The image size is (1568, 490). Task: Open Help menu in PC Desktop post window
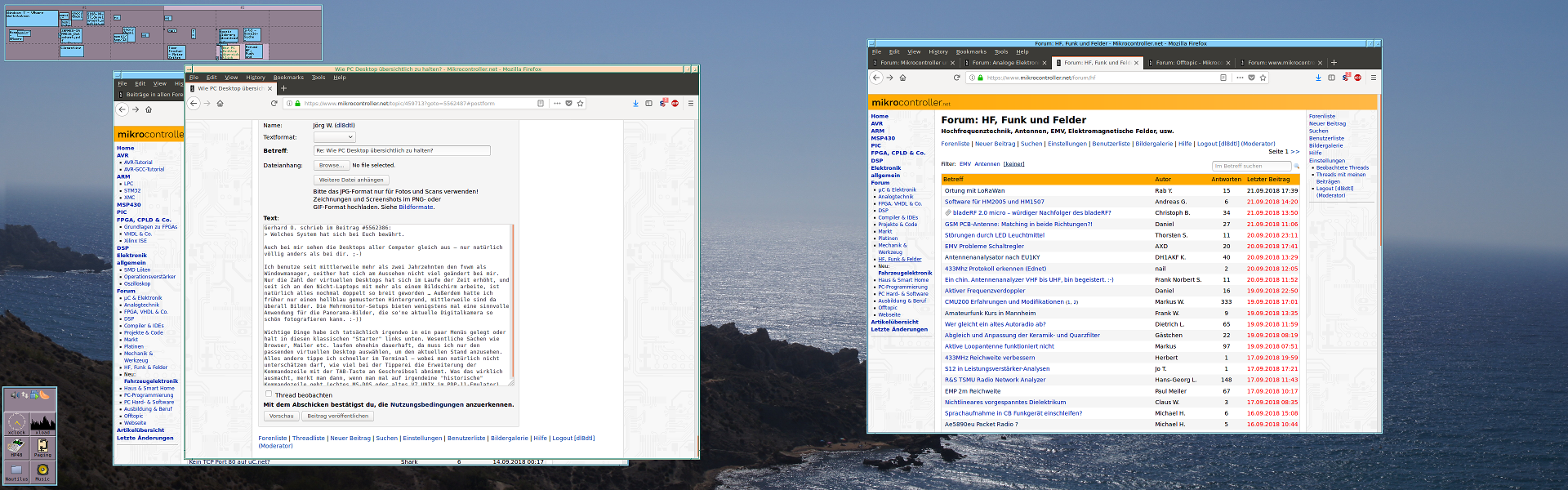340,78
